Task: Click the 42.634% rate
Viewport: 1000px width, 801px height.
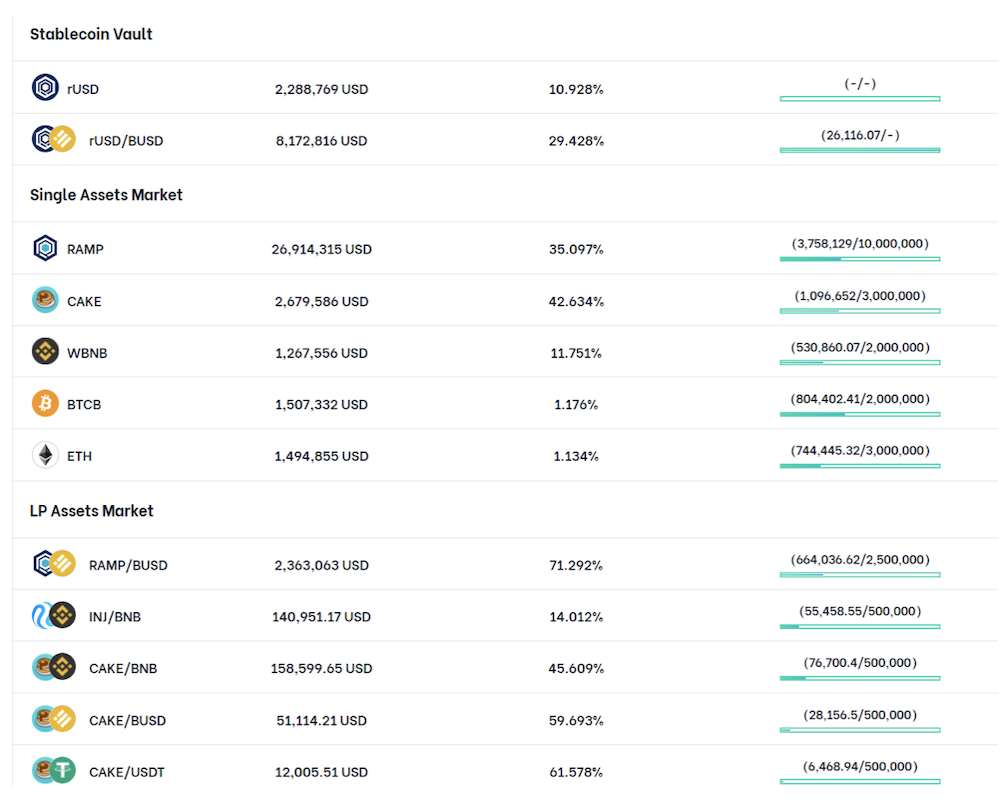Action: coord(576,302)
